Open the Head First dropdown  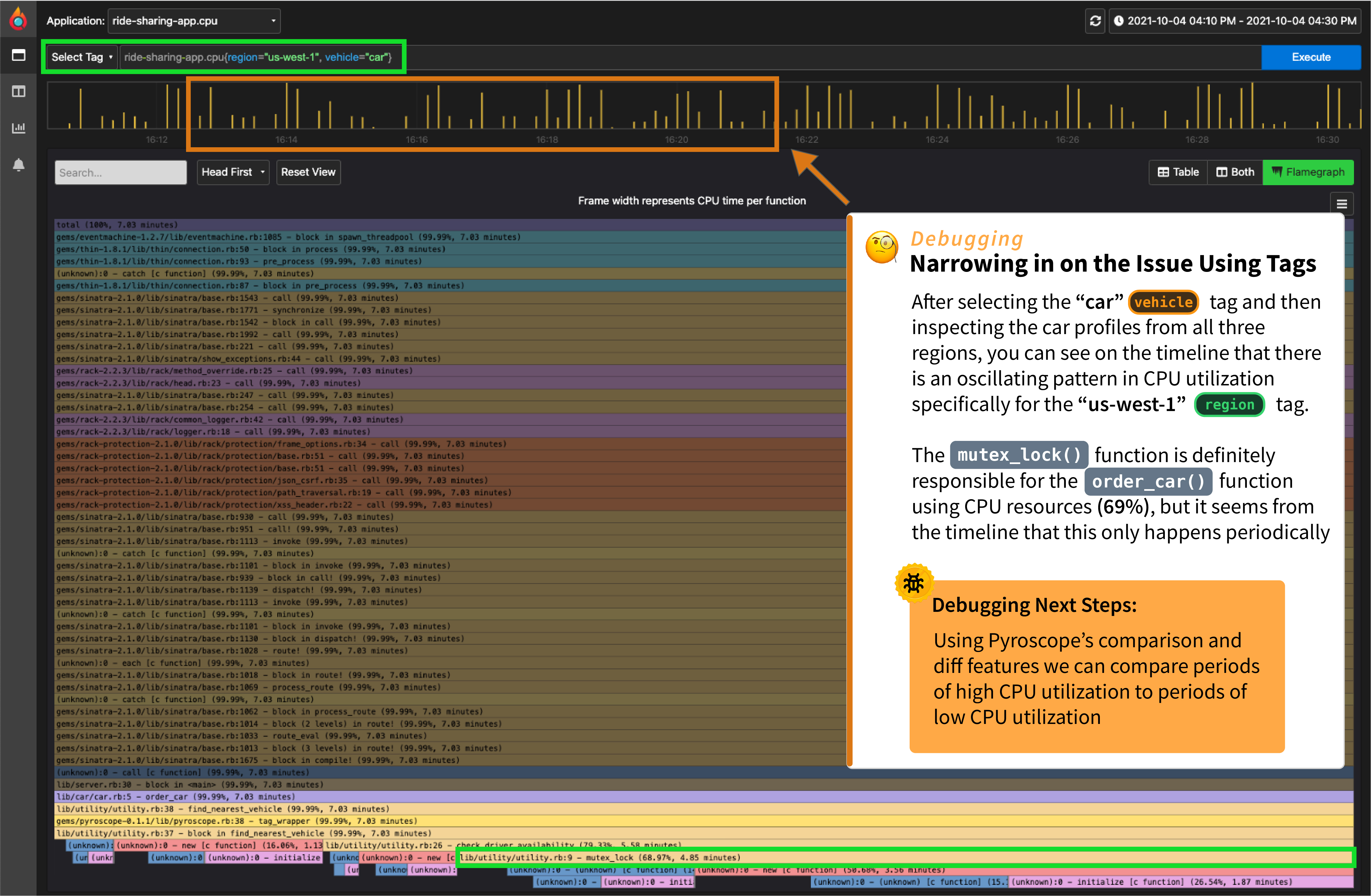tap(233, 172)
